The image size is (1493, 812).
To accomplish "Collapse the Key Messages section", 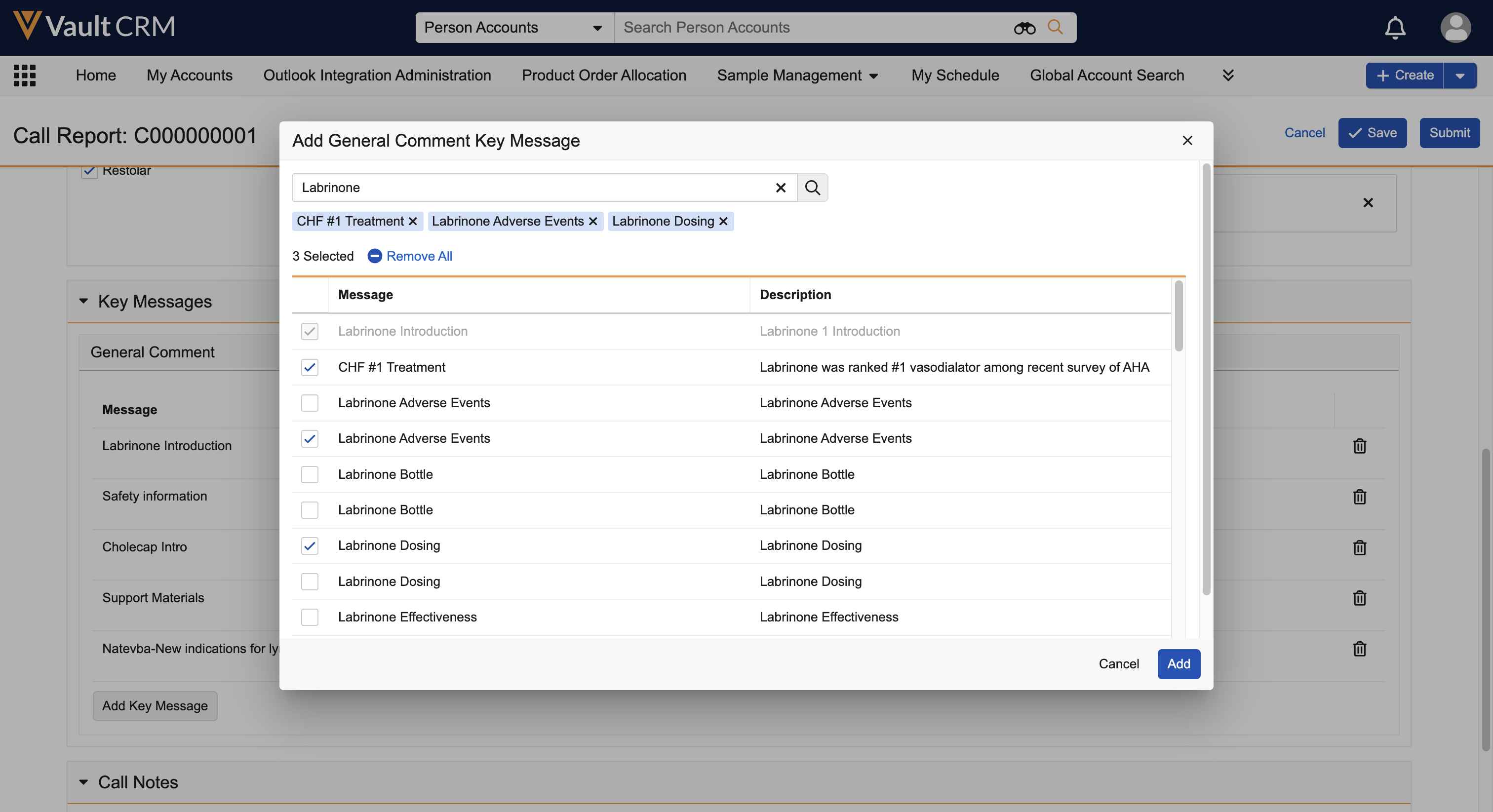I will click(83, 302).
